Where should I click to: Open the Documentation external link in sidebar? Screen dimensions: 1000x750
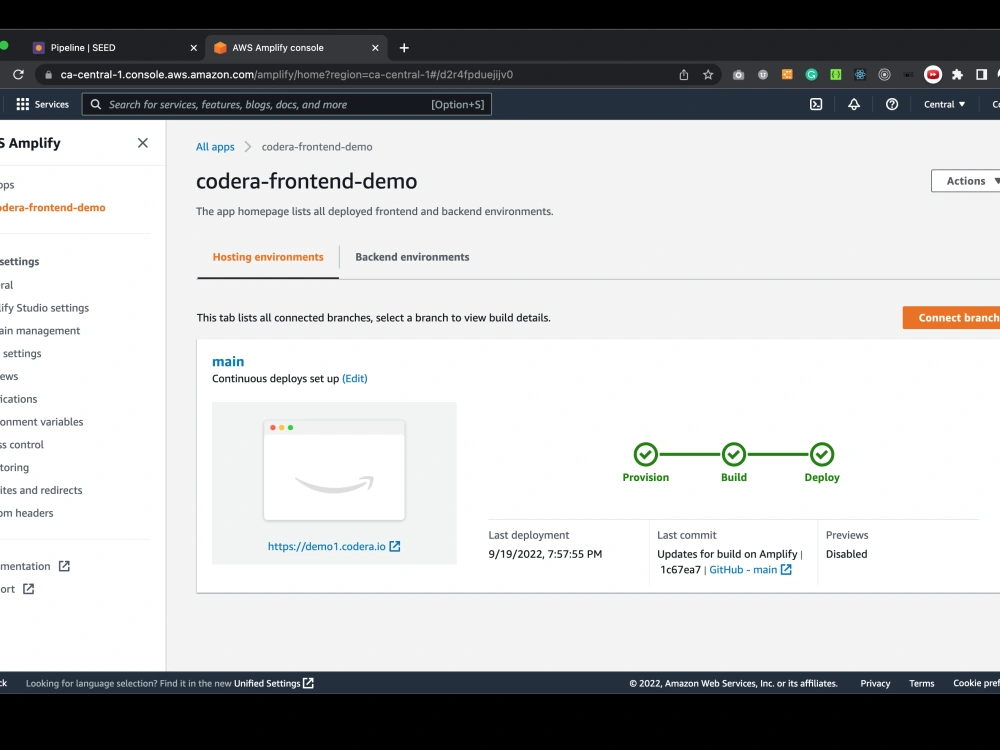pyautogui.click(x=35, y=566)
